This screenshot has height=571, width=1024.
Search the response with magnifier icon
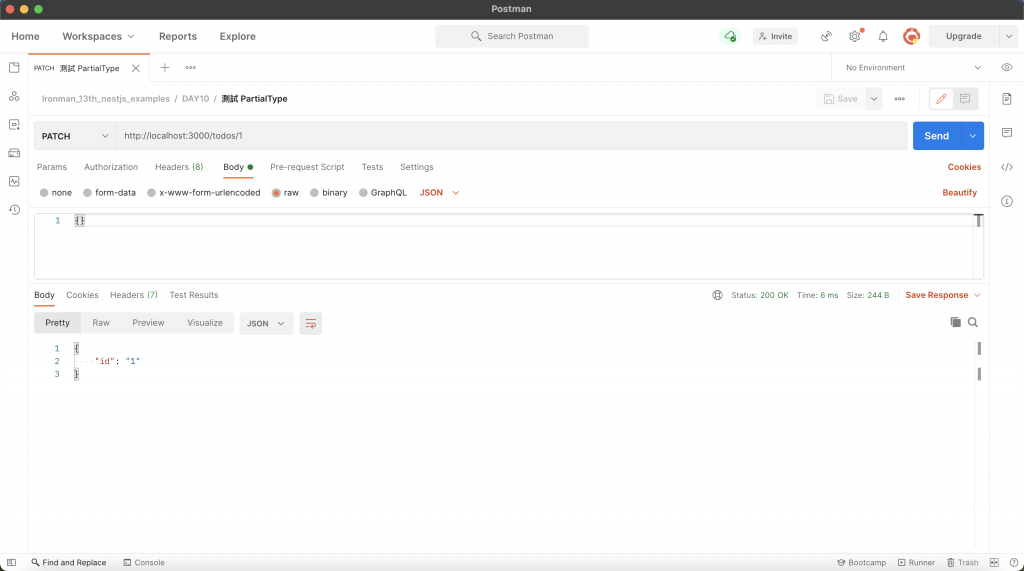point(972,322)
